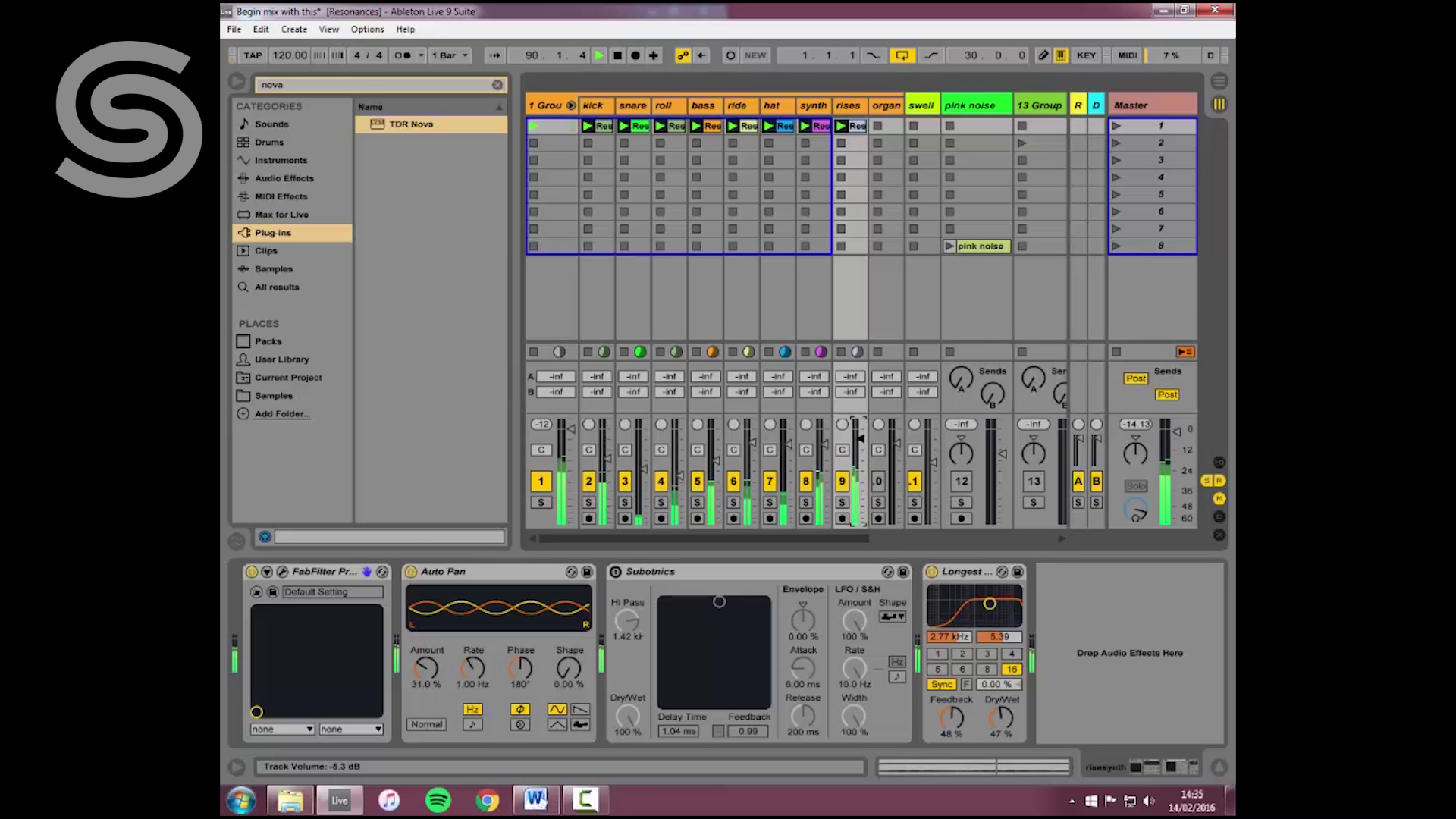Solo the kick track
Screen dimensions: 1456x819
pos(588,503)
